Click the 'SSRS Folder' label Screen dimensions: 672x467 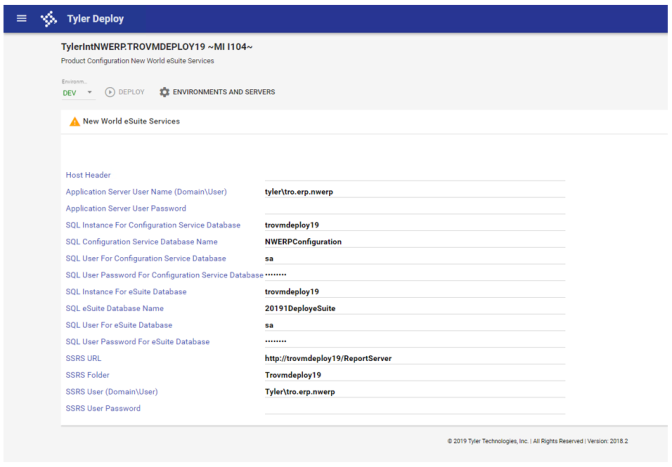[87, 375]
